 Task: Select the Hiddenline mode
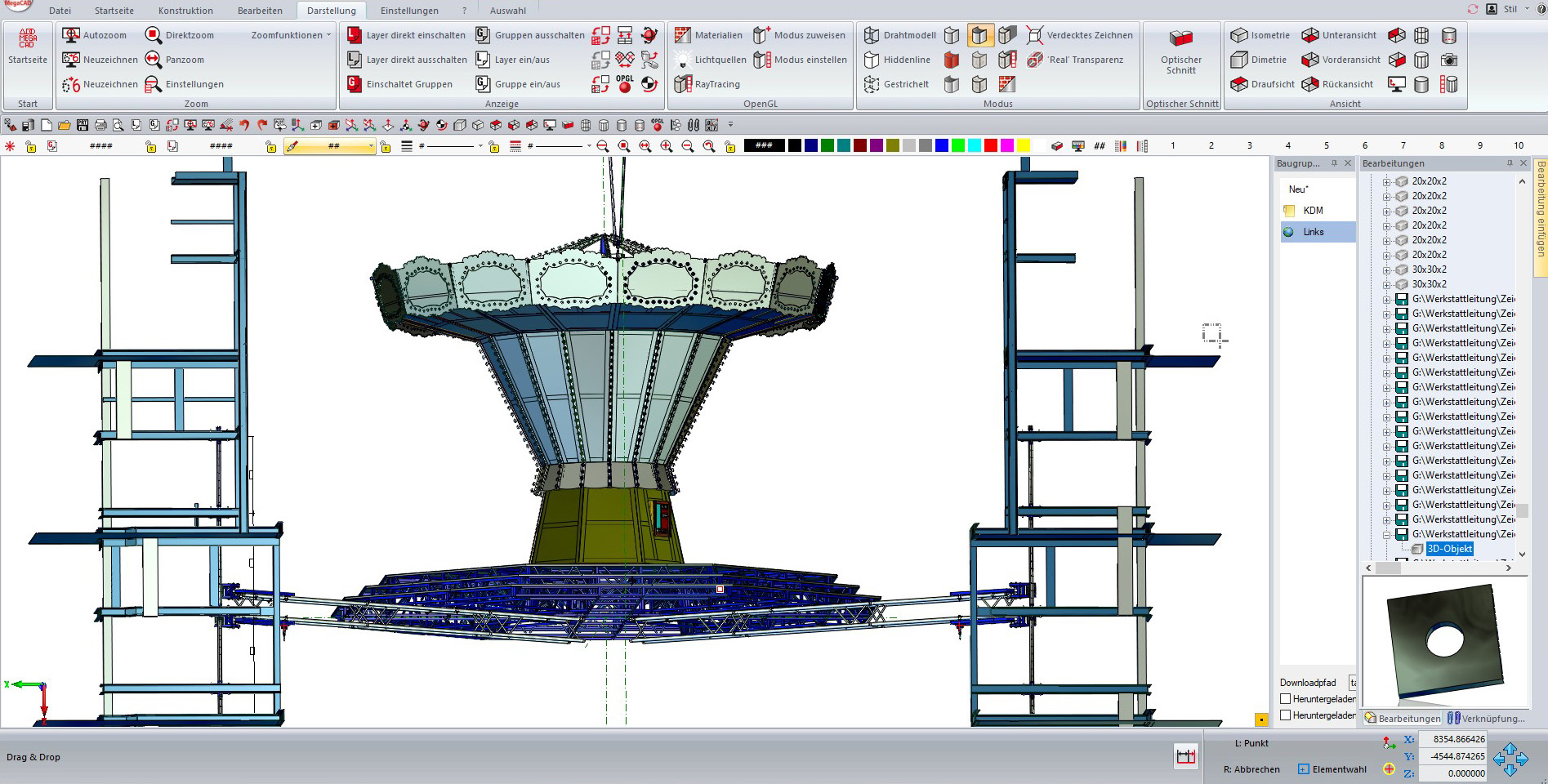coord(872,60)
